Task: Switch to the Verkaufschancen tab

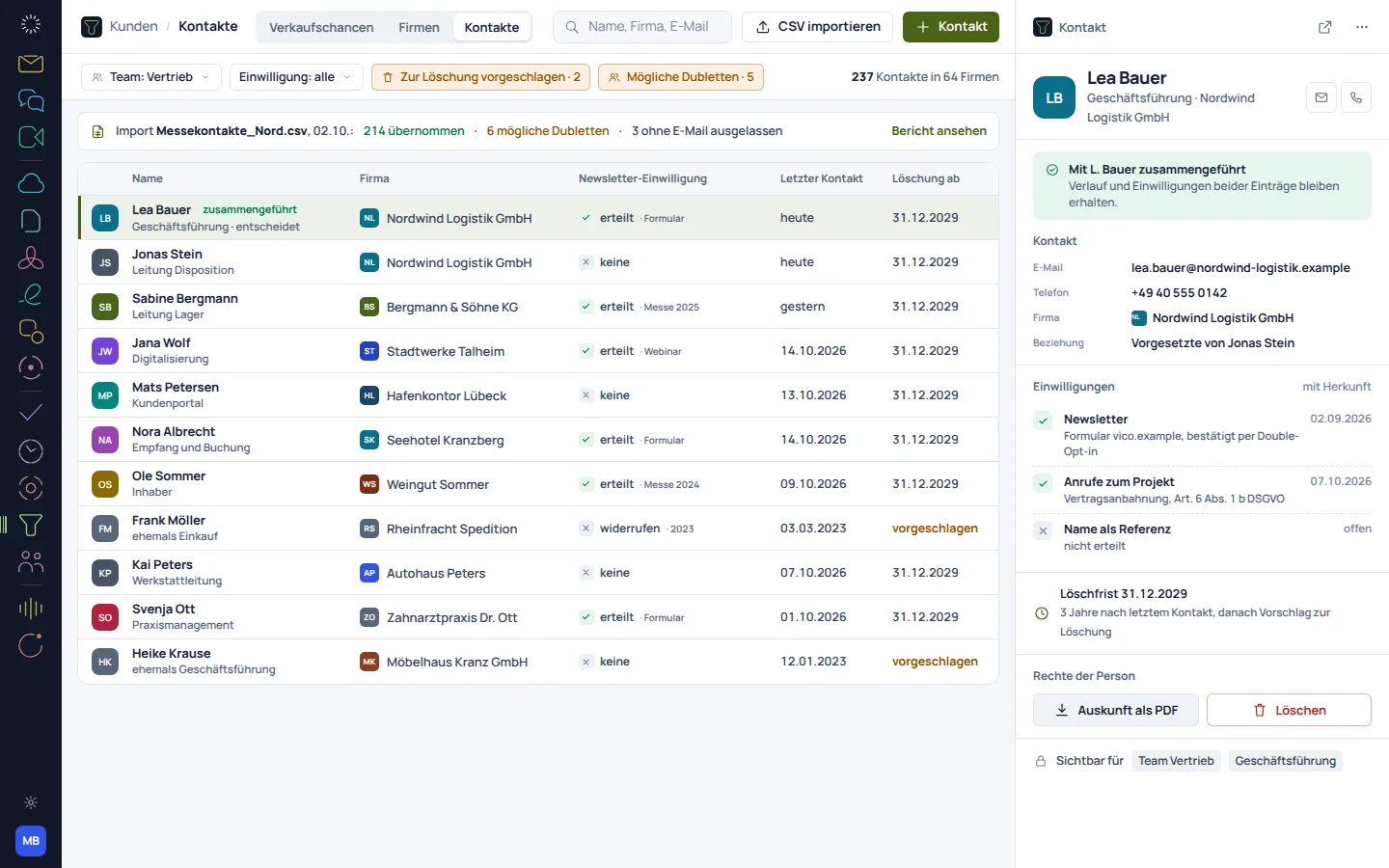Action: 321,27
